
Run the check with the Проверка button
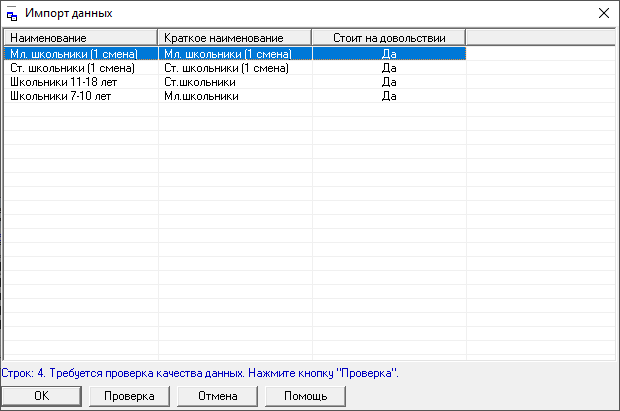point(129,396)
